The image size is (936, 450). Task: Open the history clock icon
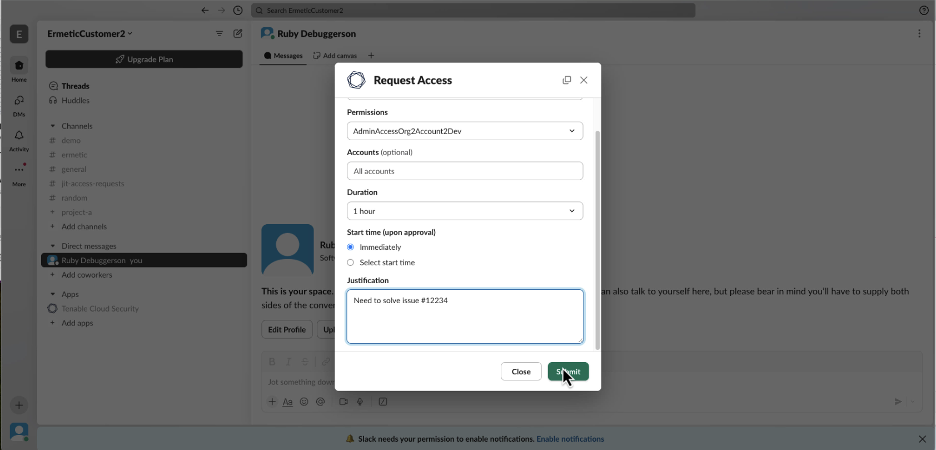pos(238,10)
